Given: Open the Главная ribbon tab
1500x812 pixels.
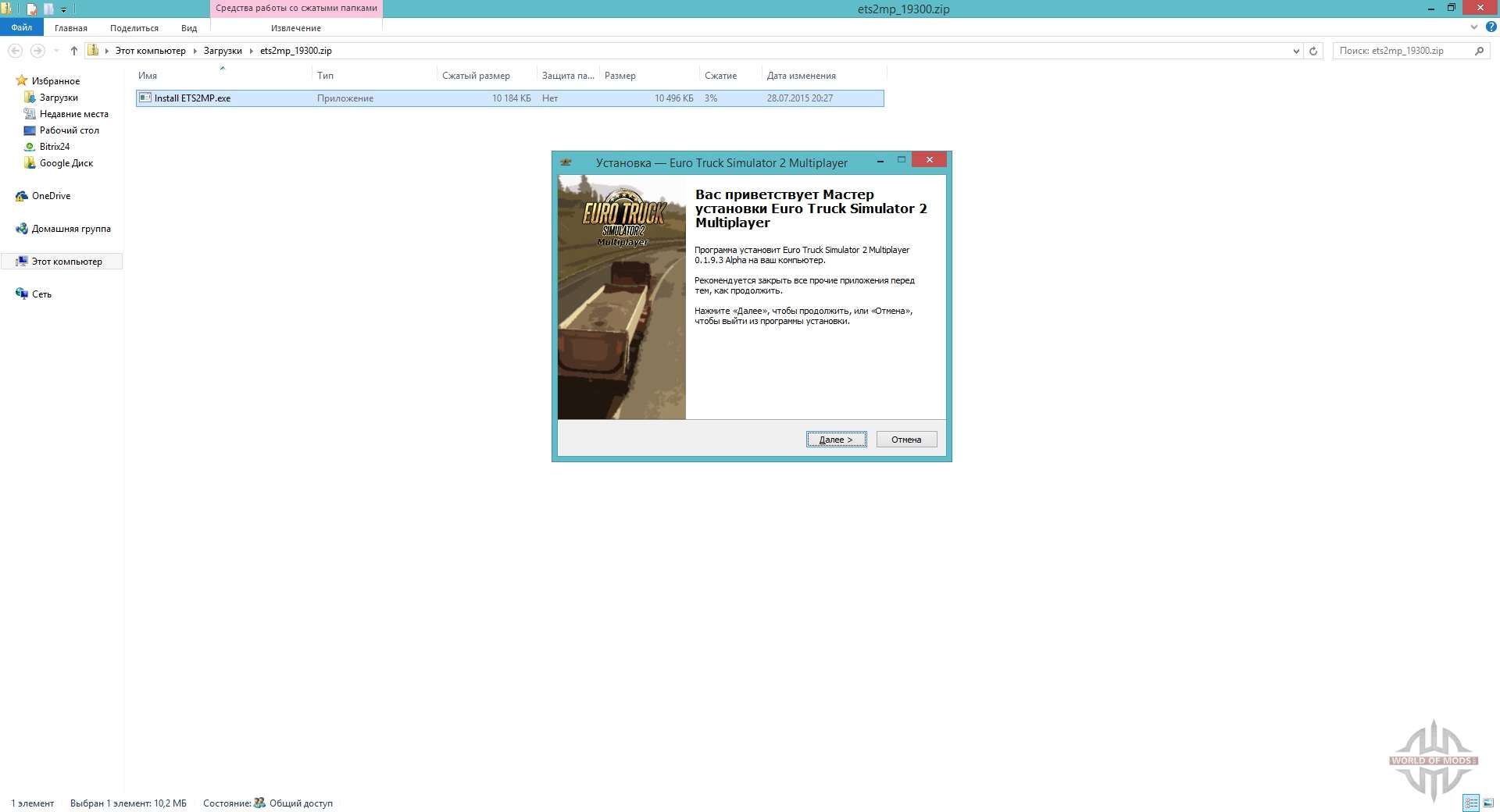Looking at the screenshot, I should pos(70,28).
